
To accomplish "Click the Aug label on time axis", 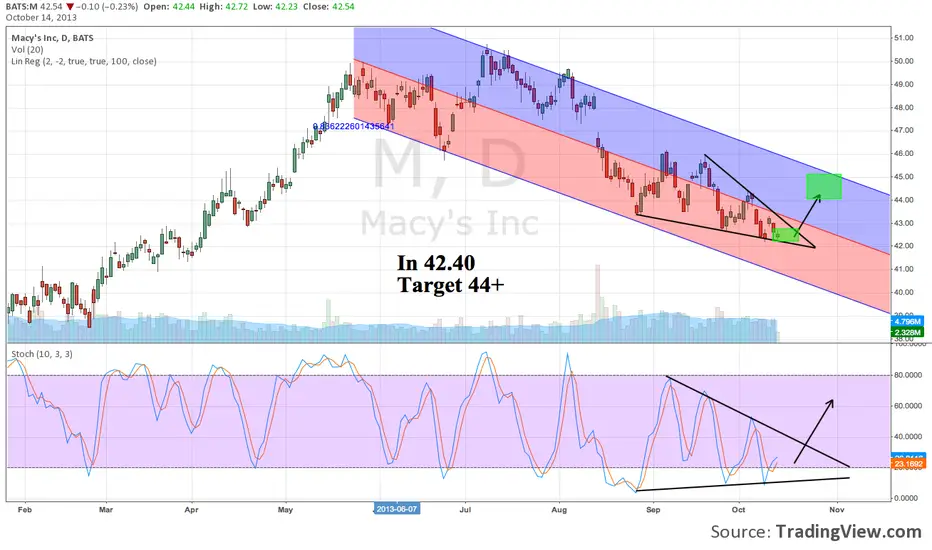I will [x=559, y=510].
